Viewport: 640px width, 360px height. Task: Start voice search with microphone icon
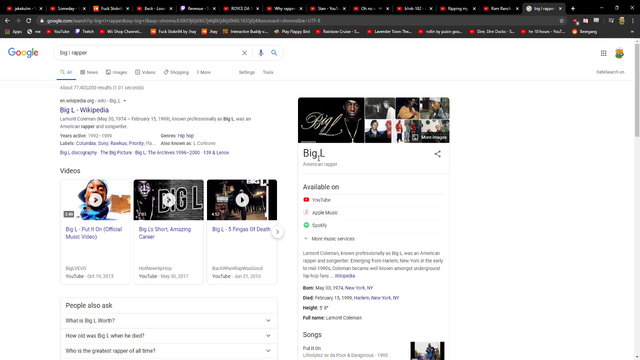tap(261, 53)
